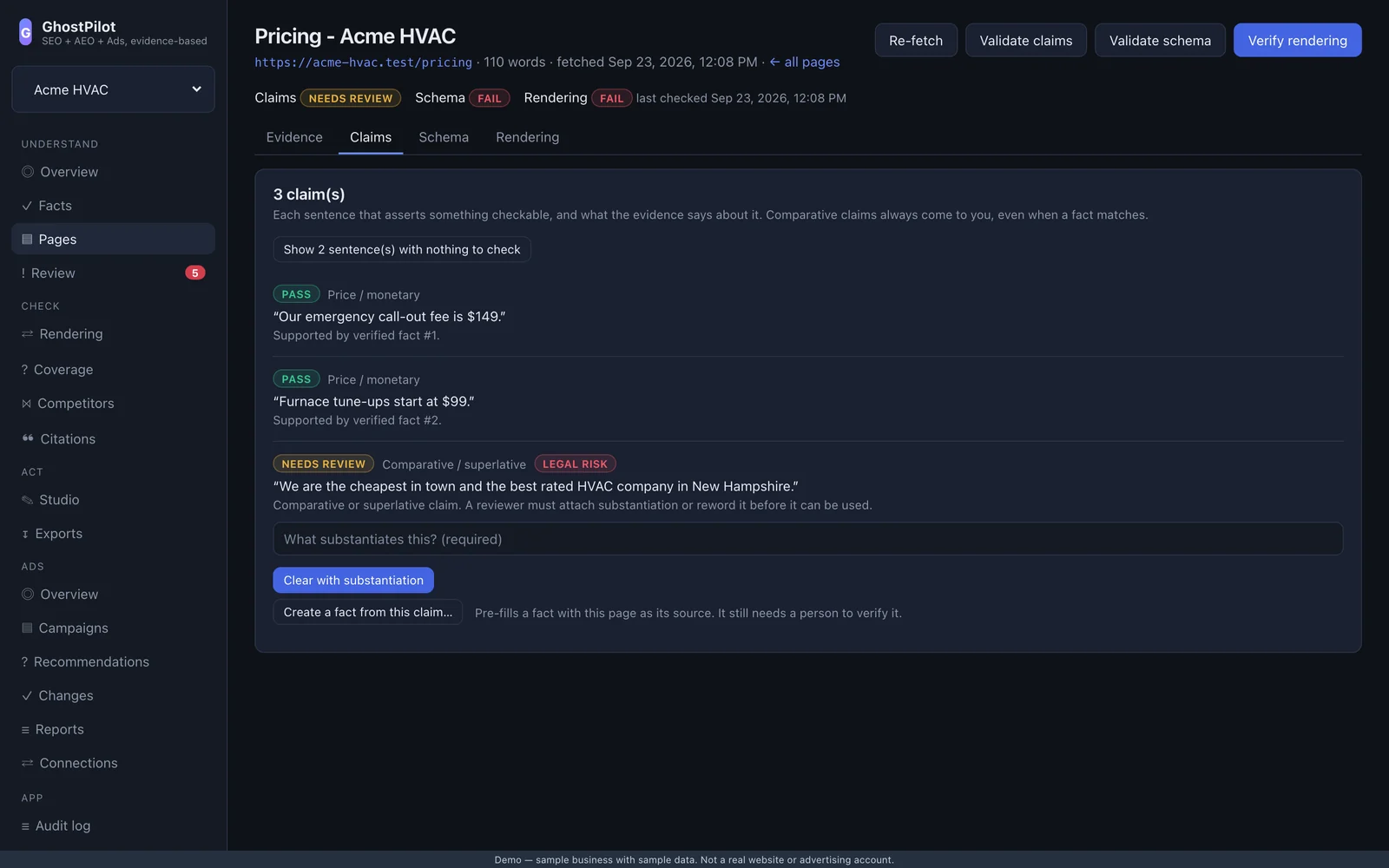Click the Connections arrows icon

(x=28, y=764)
